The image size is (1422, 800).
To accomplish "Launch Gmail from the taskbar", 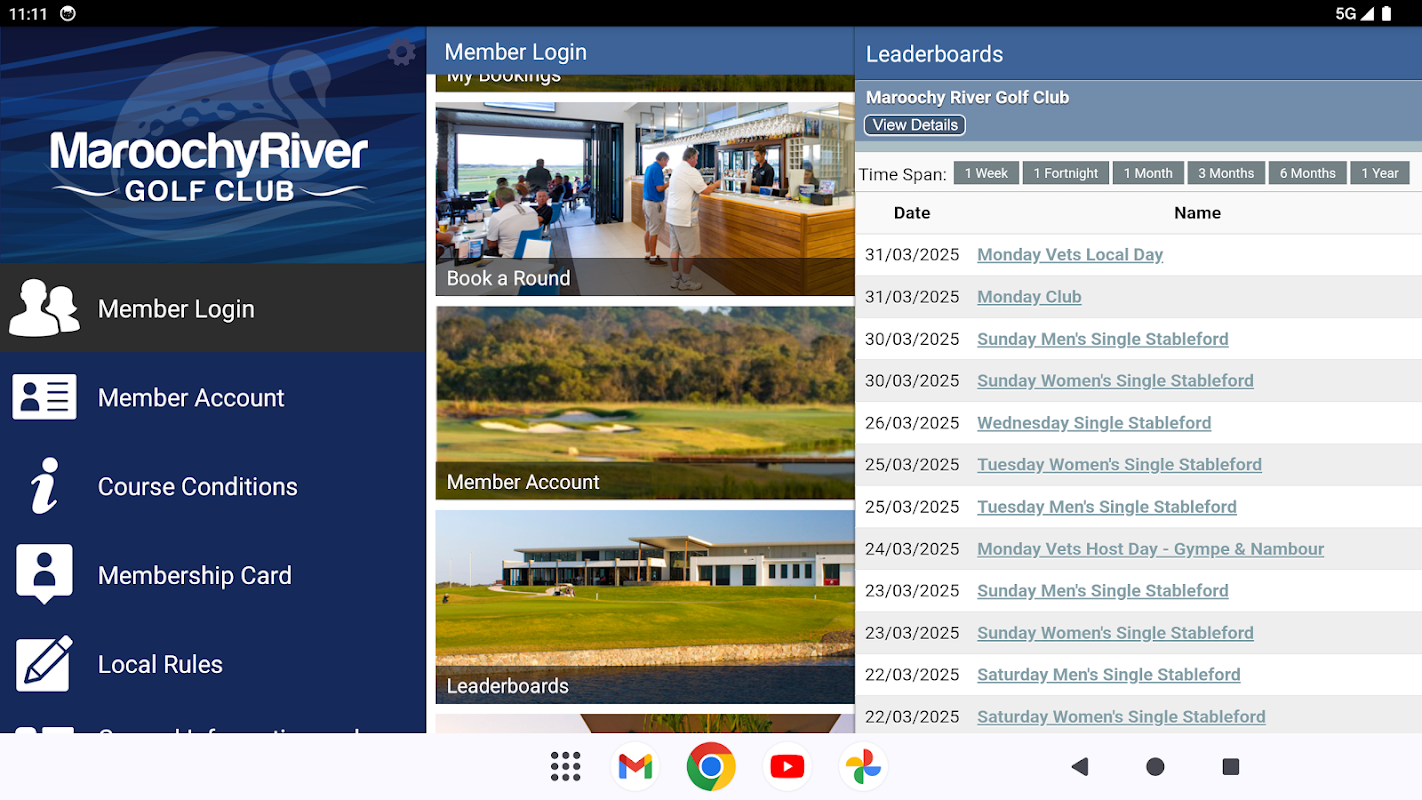I will (636, 767).
